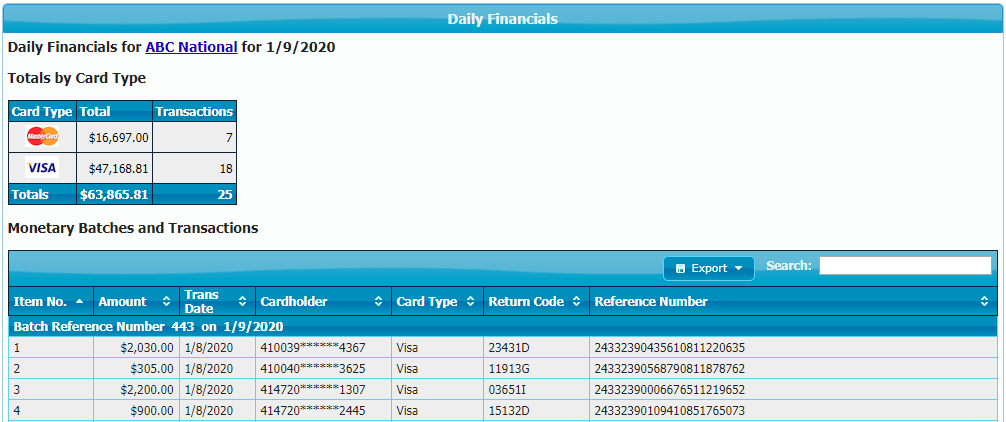This screenshot has width=1006, height=422.
Task: Click the MasterCard logo icon
Action: point(42,137)
